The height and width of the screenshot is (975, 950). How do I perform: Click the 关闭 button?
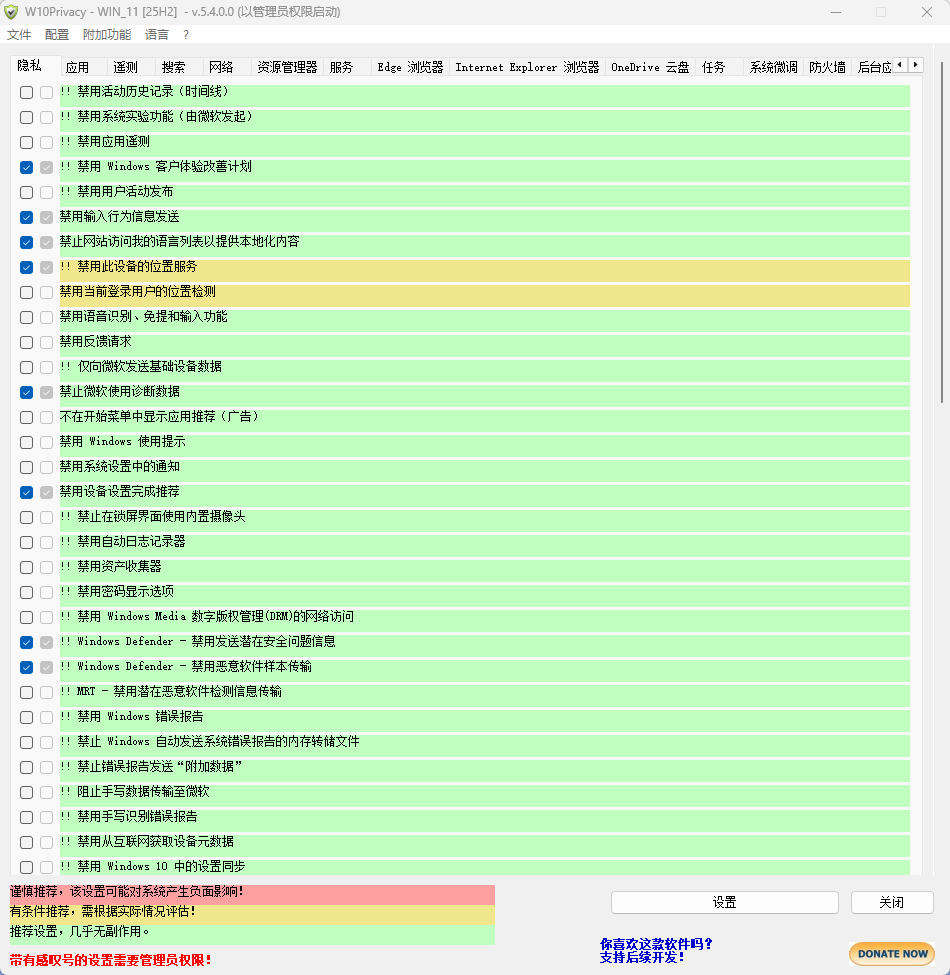click(892, 902)
